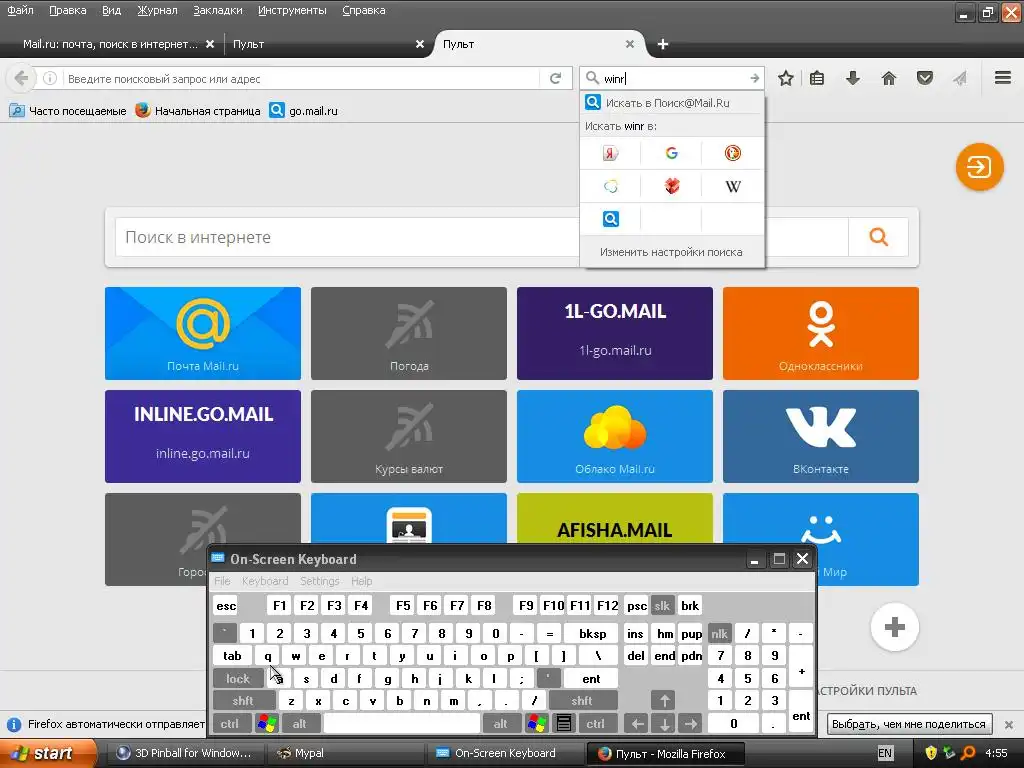Toggle the lock key on keyboard

pos(238,679)
